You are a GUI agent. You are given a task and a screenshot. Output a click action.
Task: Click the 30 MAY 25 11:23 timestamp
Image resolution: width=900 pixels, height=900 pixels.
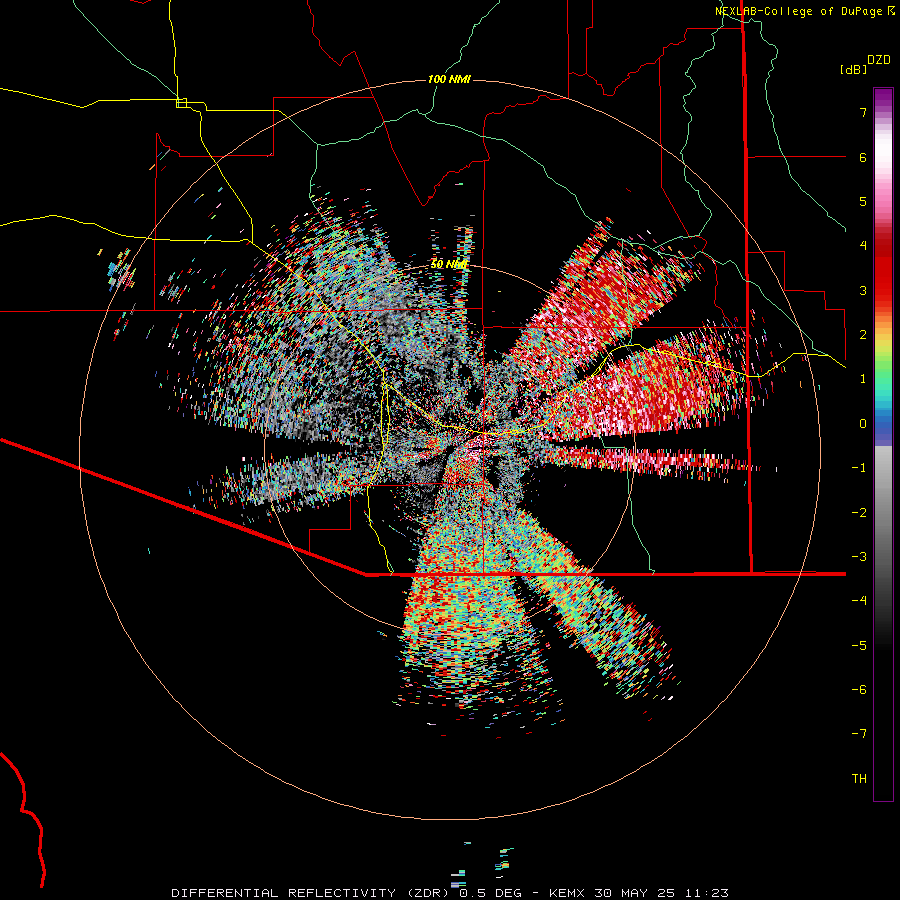[x=662, y=893]
